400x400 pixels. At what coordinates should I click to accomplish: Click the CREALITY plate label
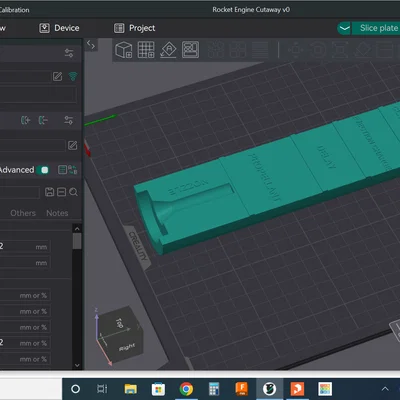(138, 246)
